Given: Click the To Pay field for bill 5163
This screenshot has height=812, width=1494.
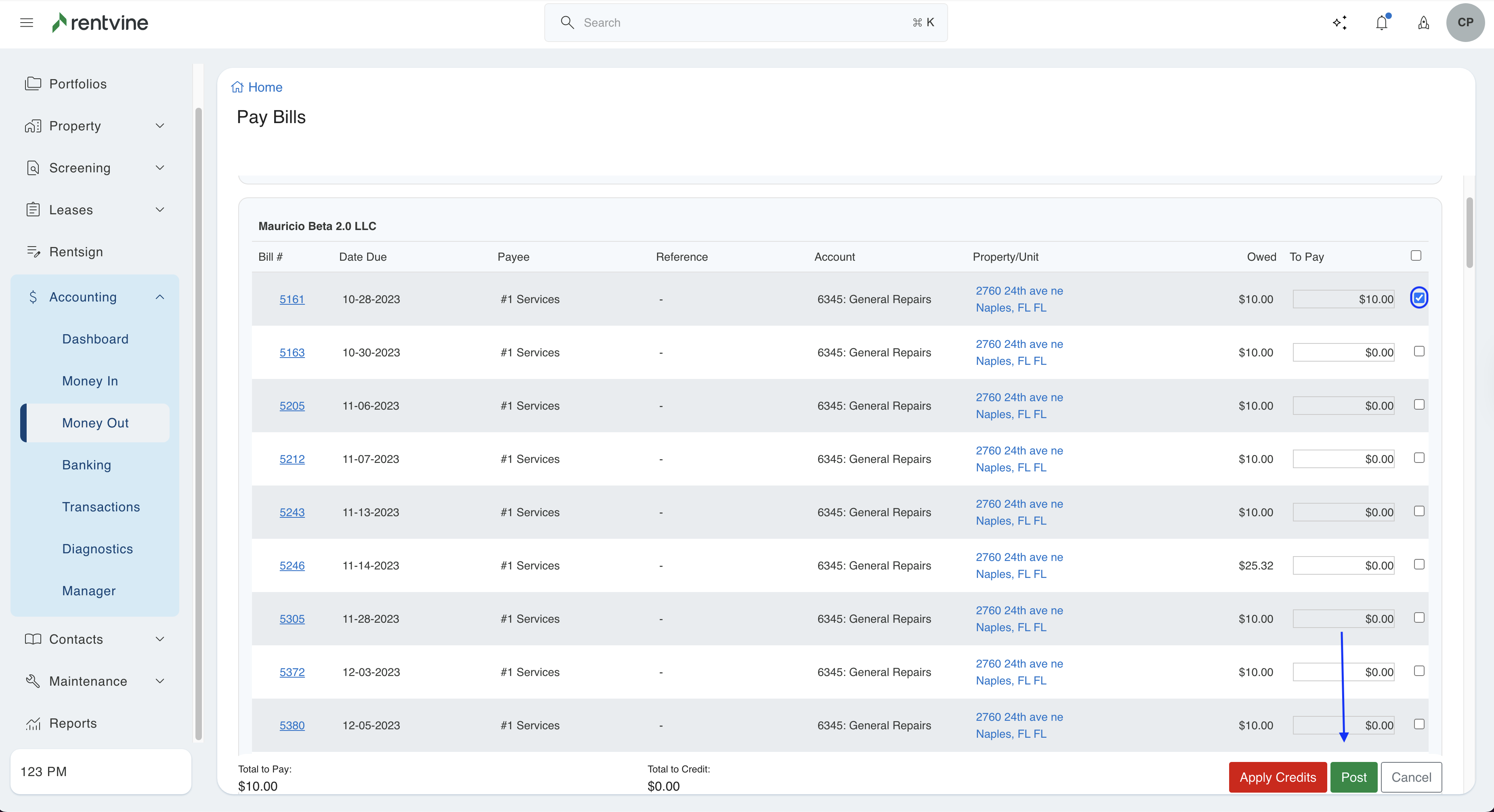Looking at the screenshot, I should [x=1343, y=352].
